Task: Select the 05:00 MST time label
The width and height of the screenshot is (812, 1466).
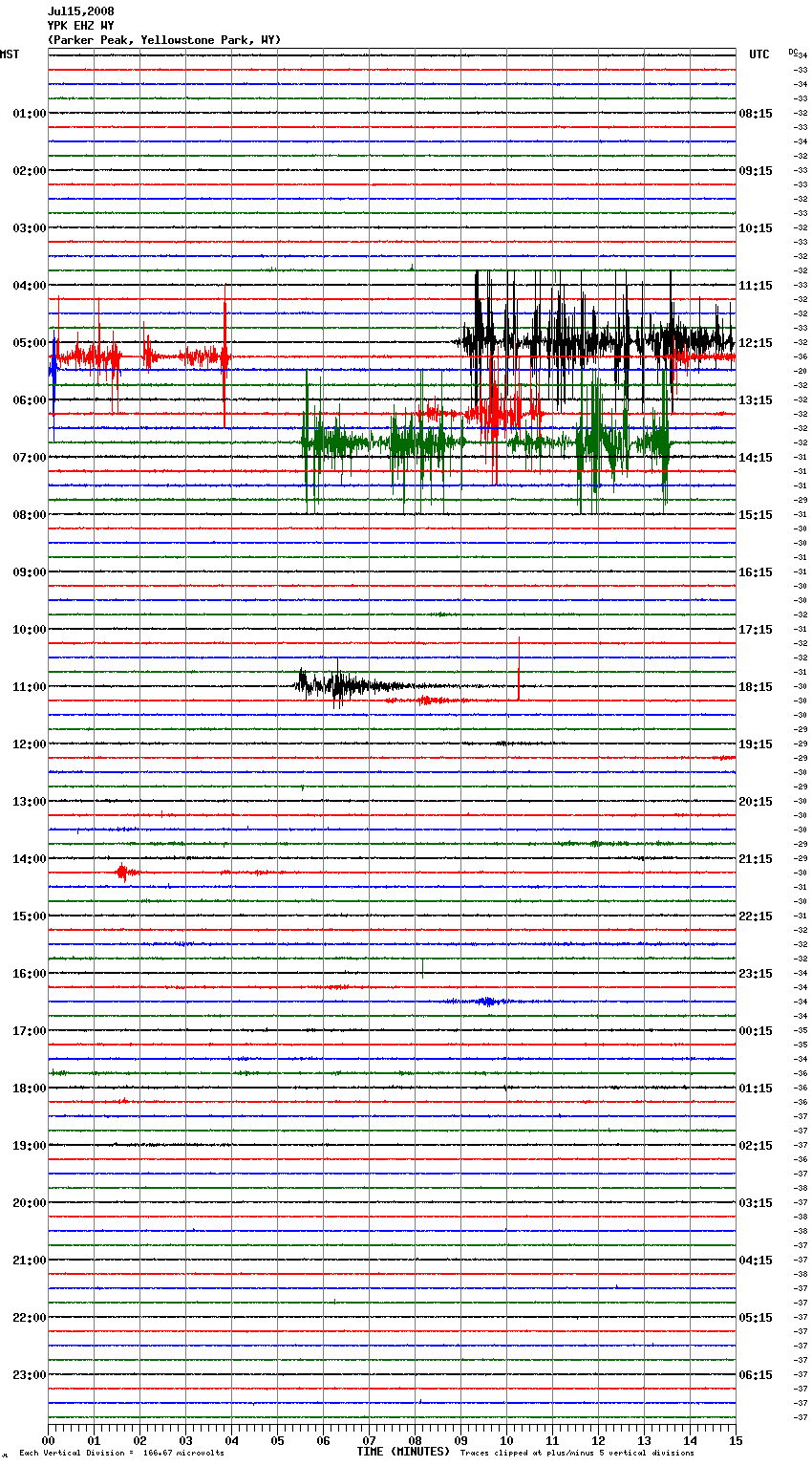Action: (x=30, y=343)
